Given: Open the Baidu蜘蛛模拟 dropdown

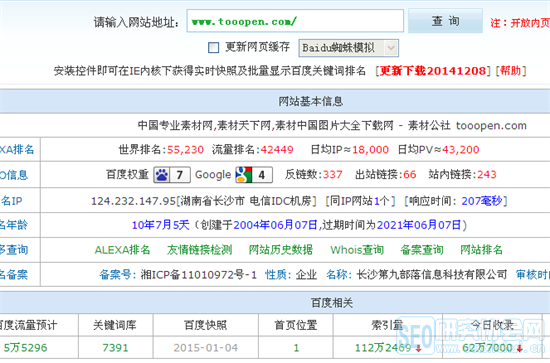Looking at the screenshot, I should point(348,48).
